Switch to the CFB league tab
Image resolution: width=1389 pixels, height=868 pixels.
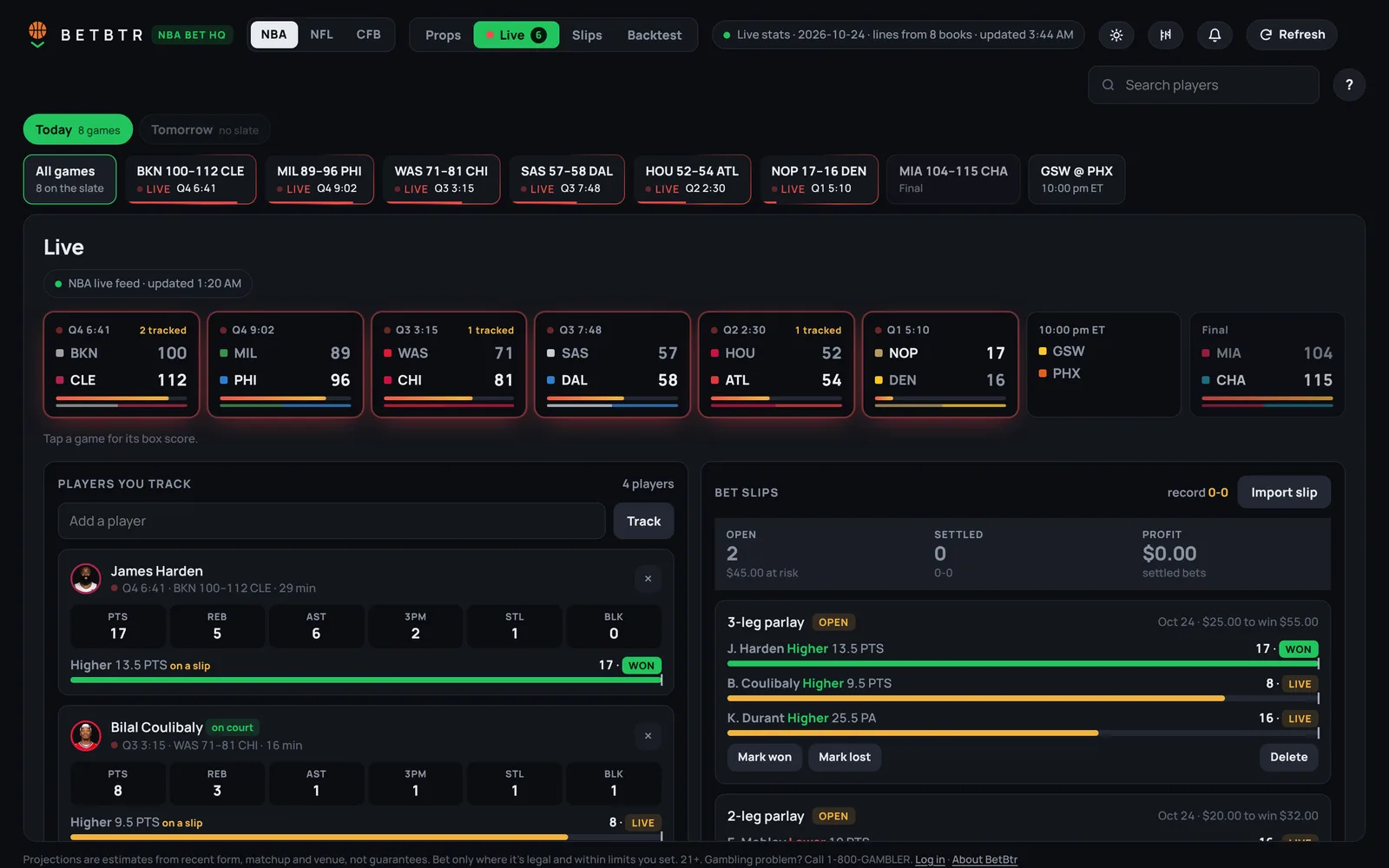pyautogui.click(x=368, y=35)
